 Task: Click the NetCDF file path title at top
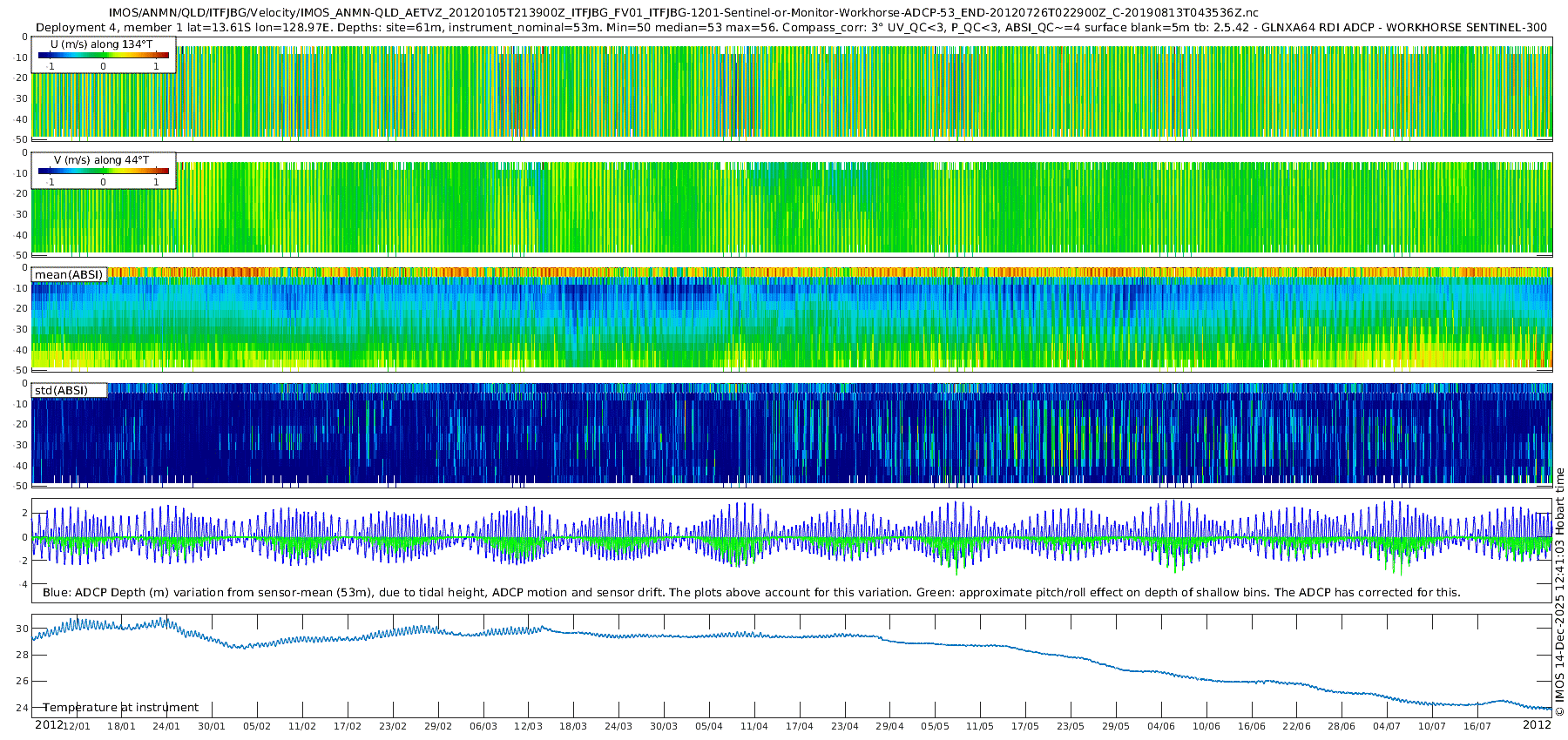(x=683, y=13)
